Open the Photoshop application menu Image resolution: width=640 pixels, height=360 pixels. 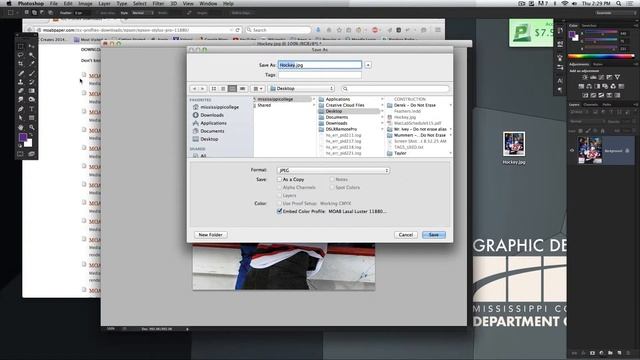pyautogui.click(x=31, y=3)
